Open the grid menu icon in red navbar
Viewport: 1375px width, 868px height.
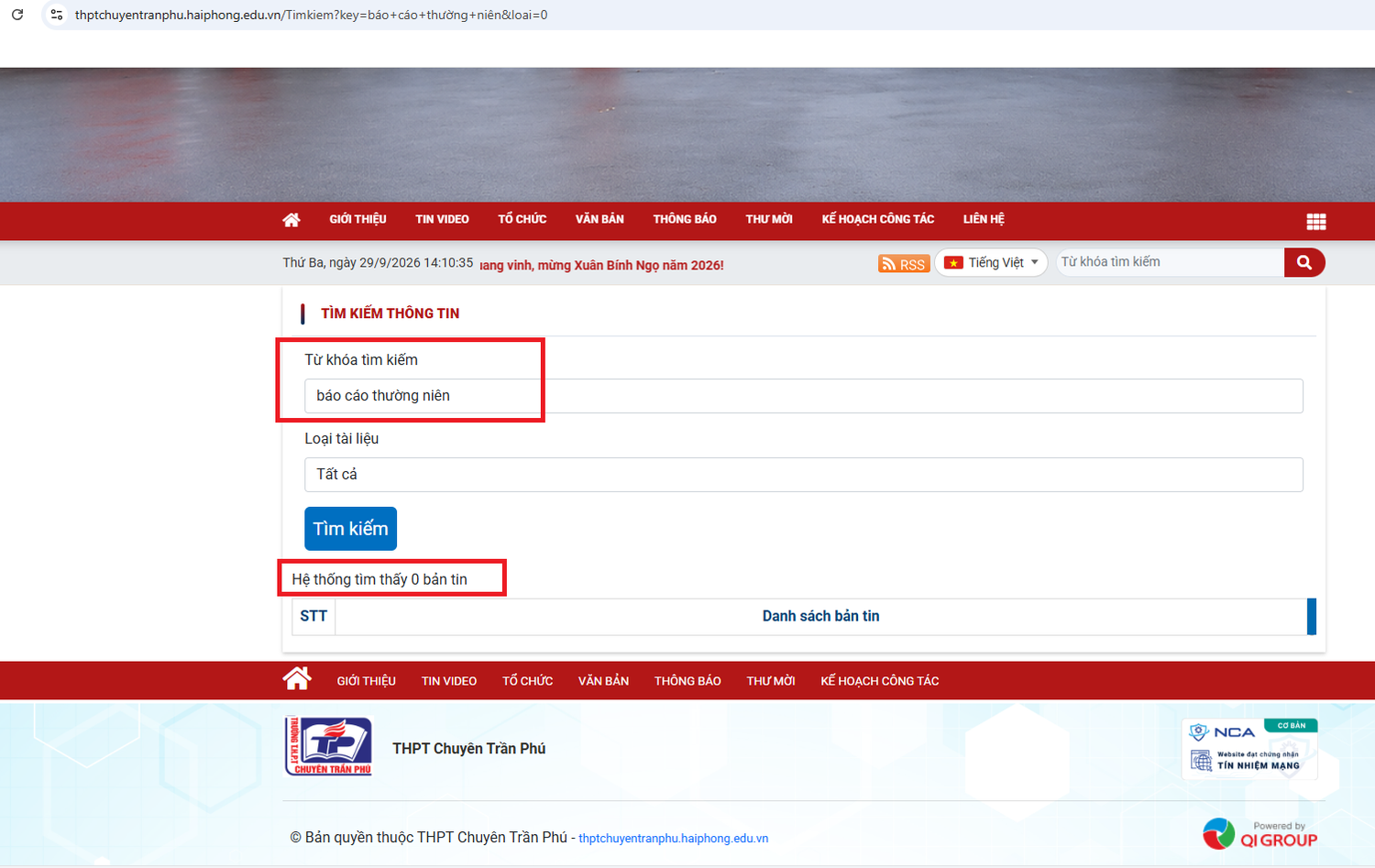coord(1316,222)
